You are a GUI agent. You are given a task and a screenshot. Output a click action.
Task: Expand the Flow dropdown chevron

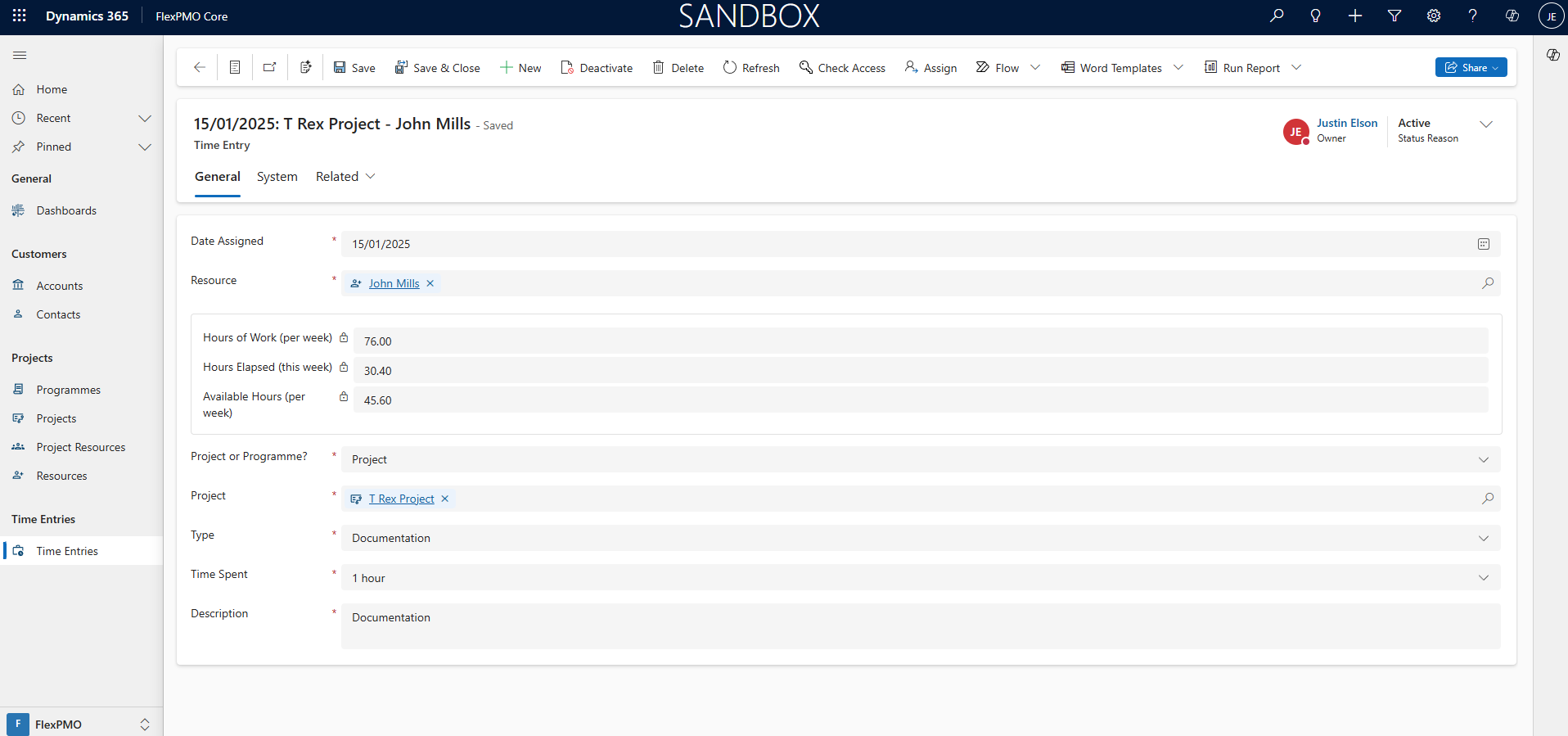point(1035,68)
